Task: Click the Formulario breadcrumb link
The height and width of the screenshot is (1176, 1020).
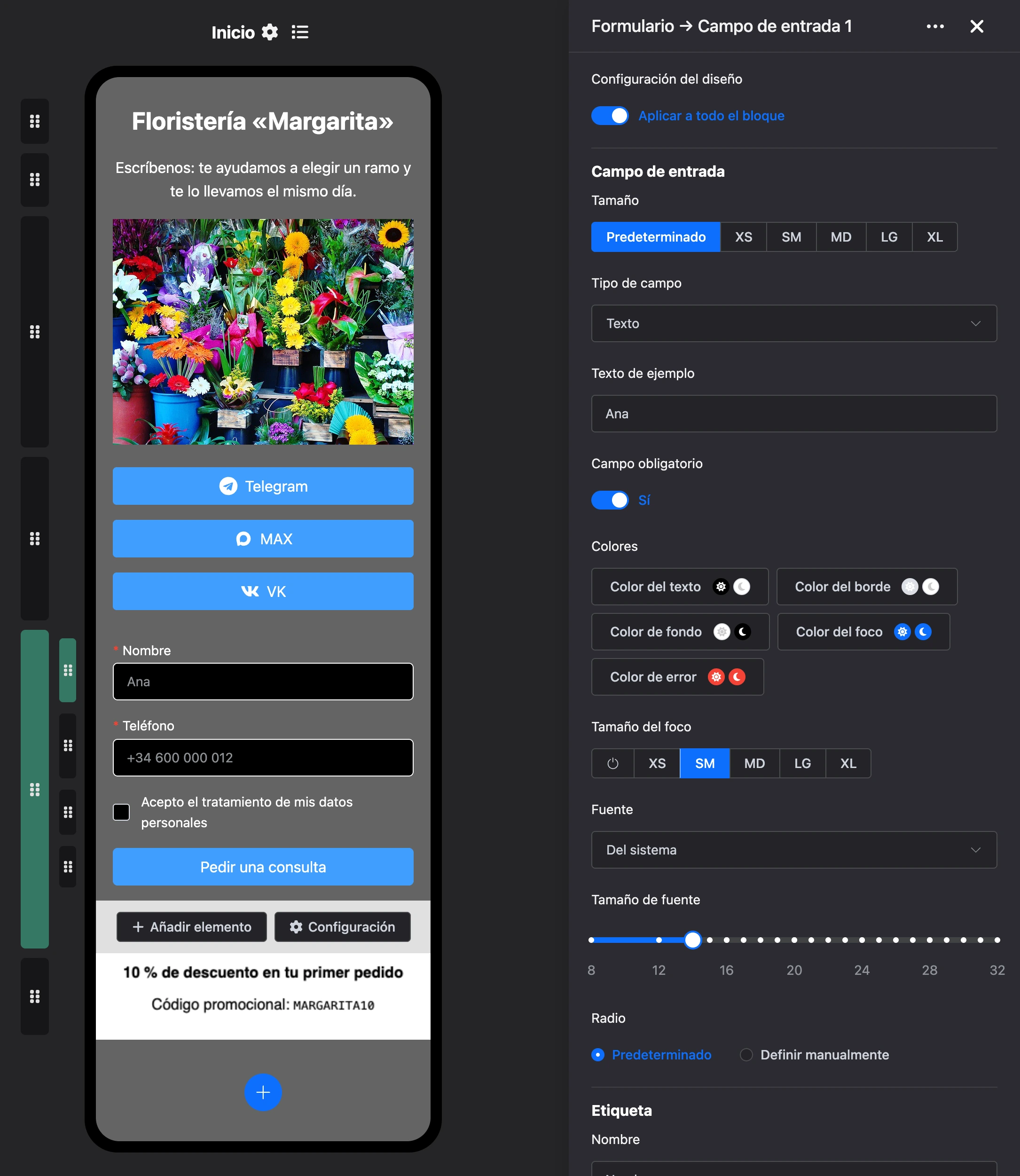Action: click(632, 26)
